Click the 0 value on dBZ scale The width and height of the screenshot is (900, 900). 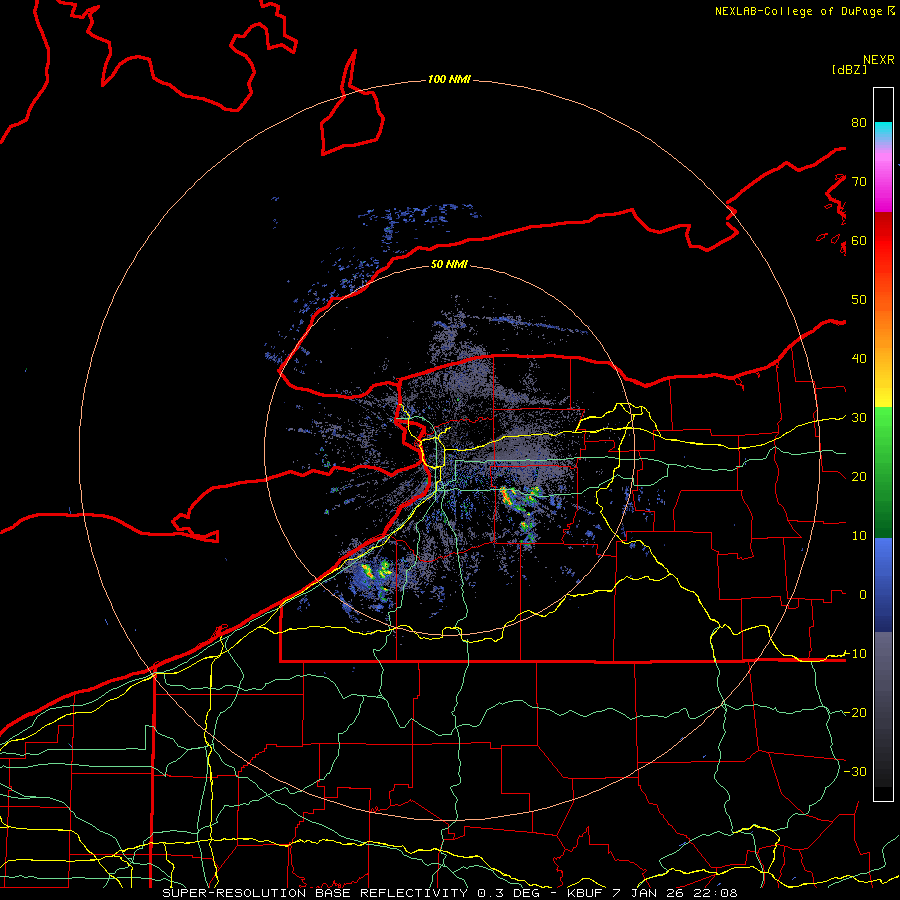click(863, 595)
